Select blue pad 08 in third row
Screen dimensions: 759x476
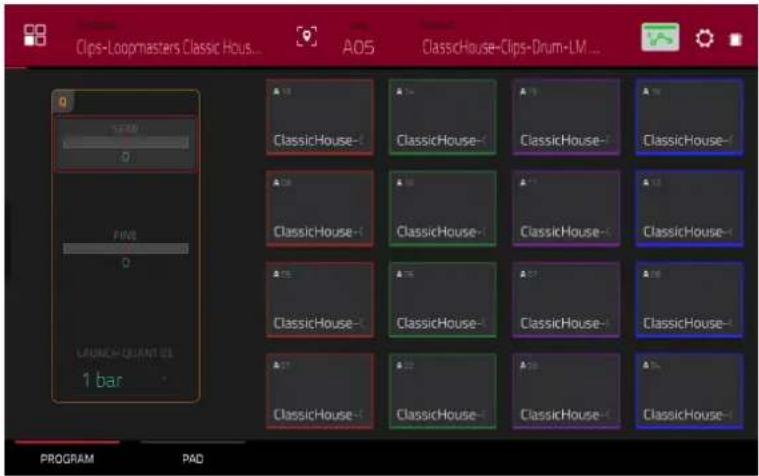(x=689, y=300)
